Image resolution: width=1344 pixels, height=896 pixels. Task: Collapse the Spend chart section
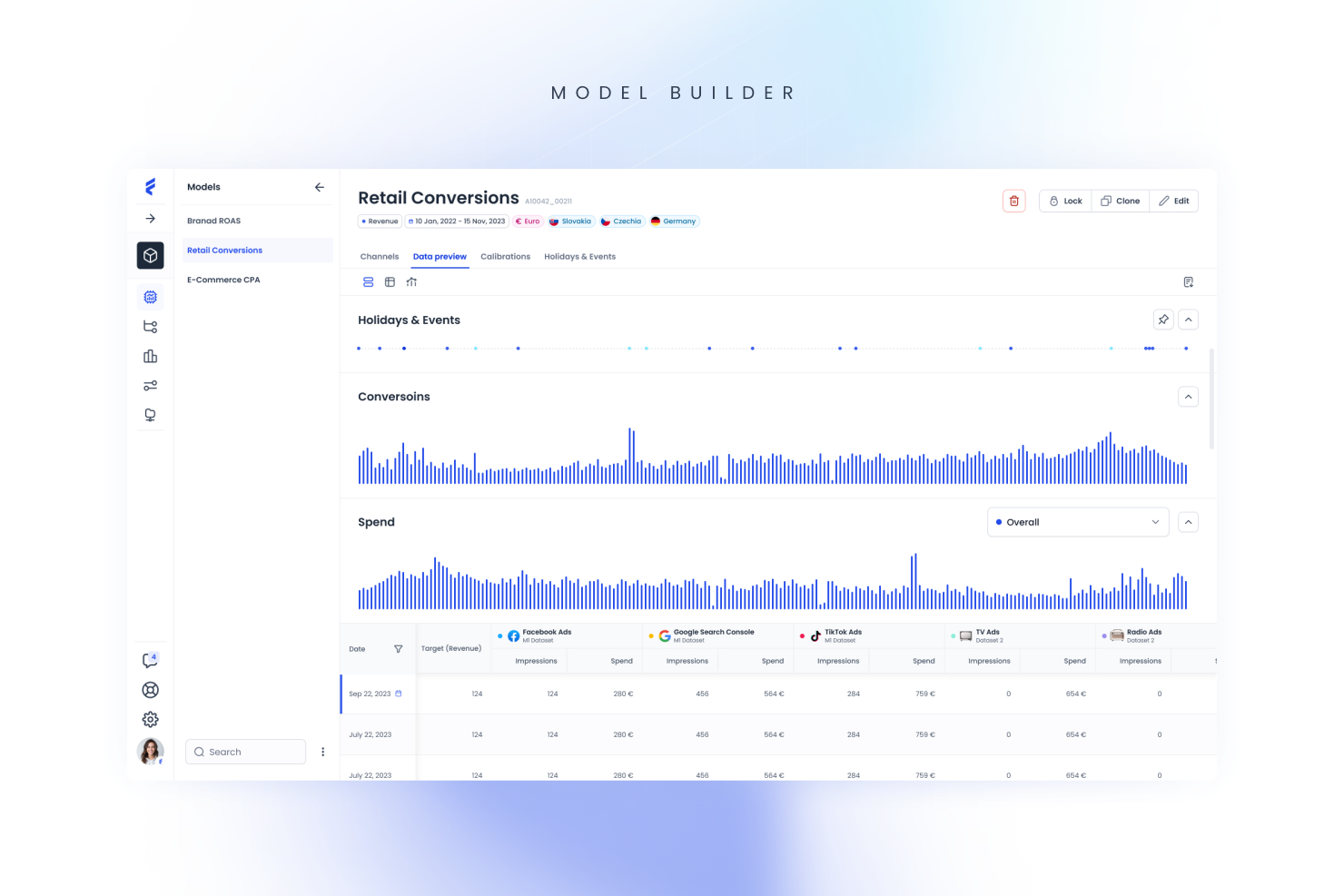(1188, 522)
